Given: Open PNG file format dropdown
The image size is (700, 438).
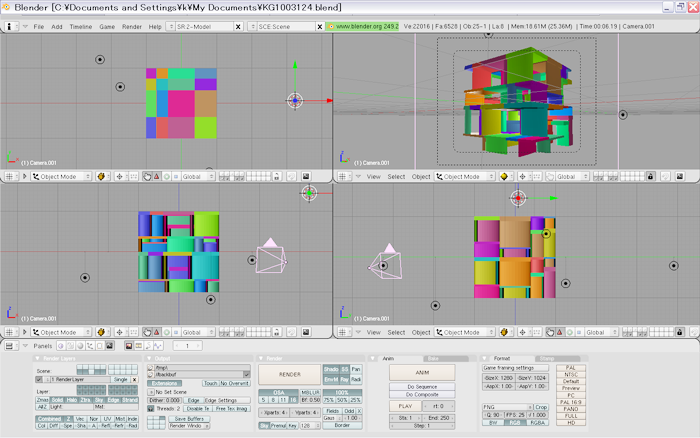Looking at the screenshot, I should (x=508, y=407).
